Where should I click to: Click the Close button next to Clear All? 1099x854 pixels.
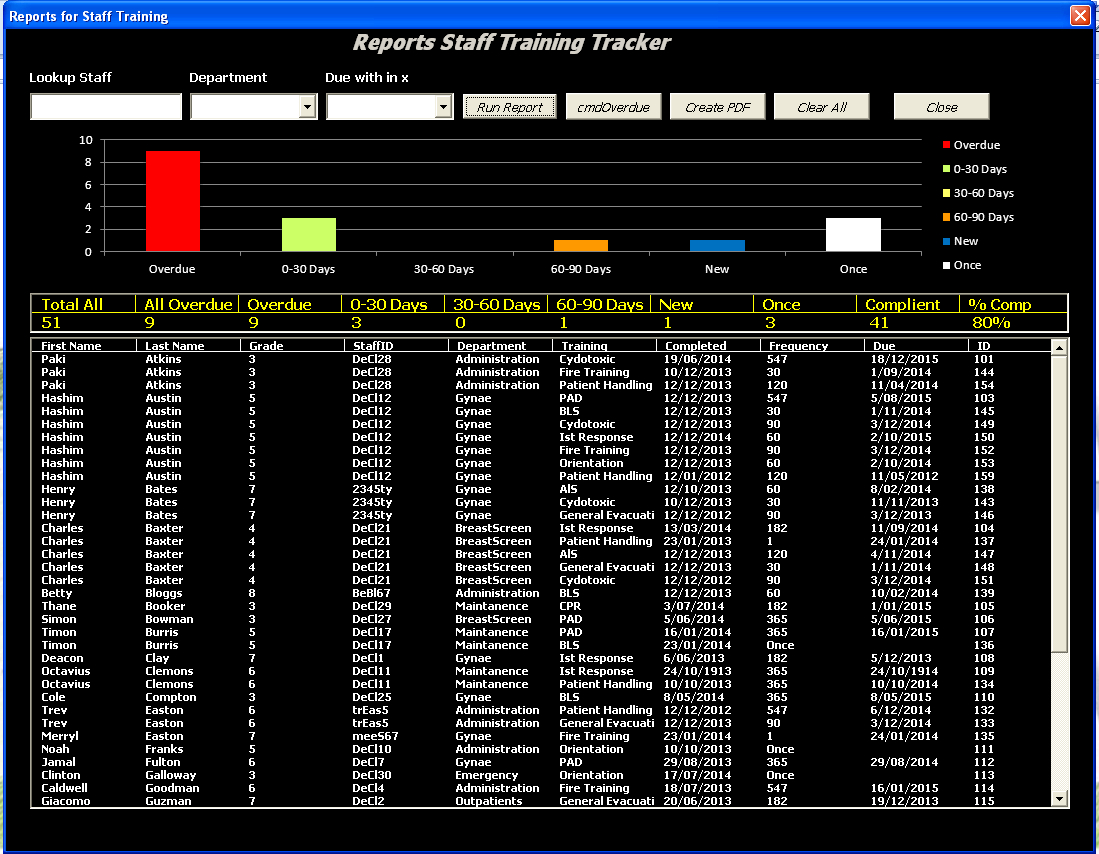point(940,106)
